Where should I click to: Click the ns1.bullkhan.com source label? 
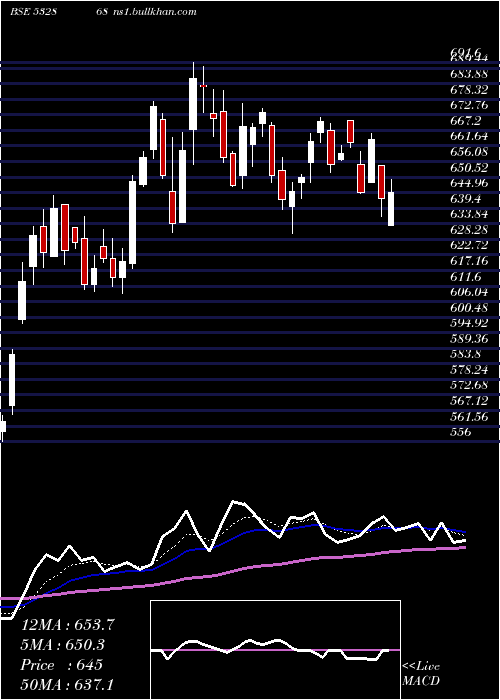pos(154,12)
